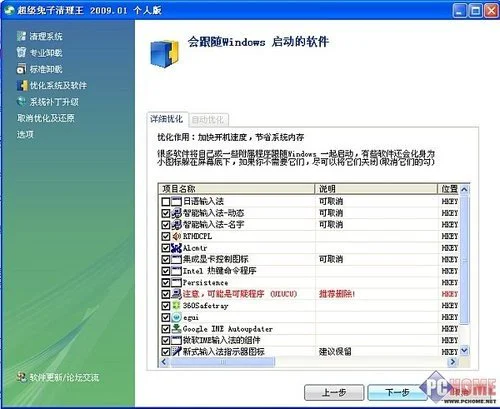Click the 智能输入法-名字 row icon
Screen dimensions: 500x409
click(176, 225)
